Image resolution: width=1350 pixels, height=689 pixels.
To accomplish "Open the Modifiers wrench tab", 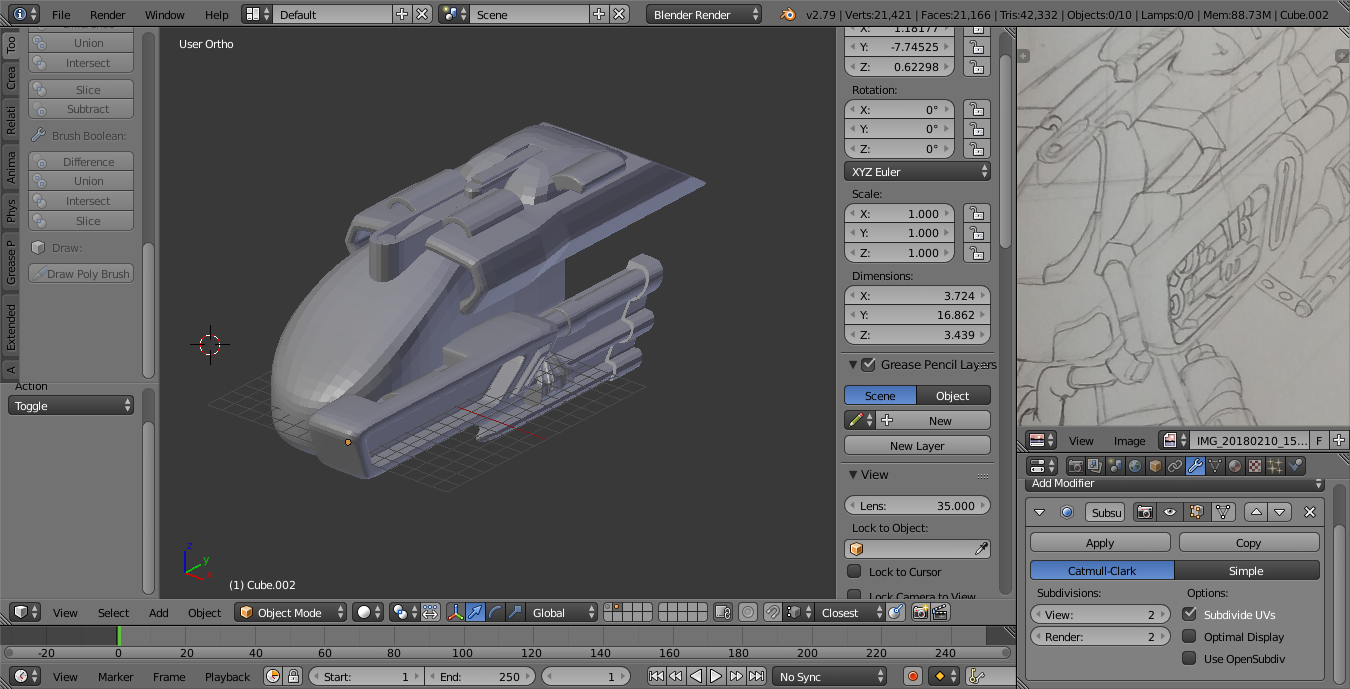I will [x=1195, y=466].
